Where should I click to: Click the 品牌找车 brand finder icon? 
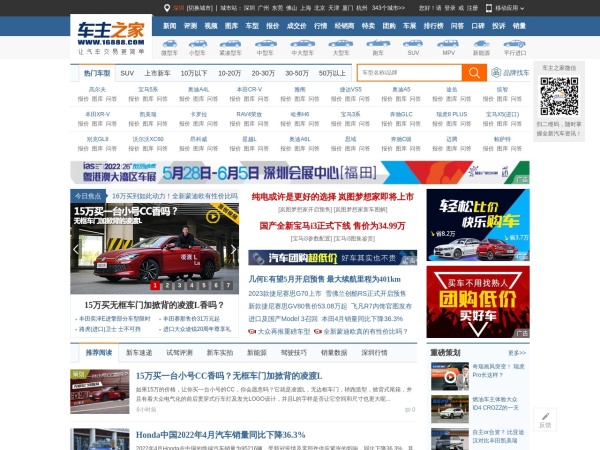tap(510, 73)
